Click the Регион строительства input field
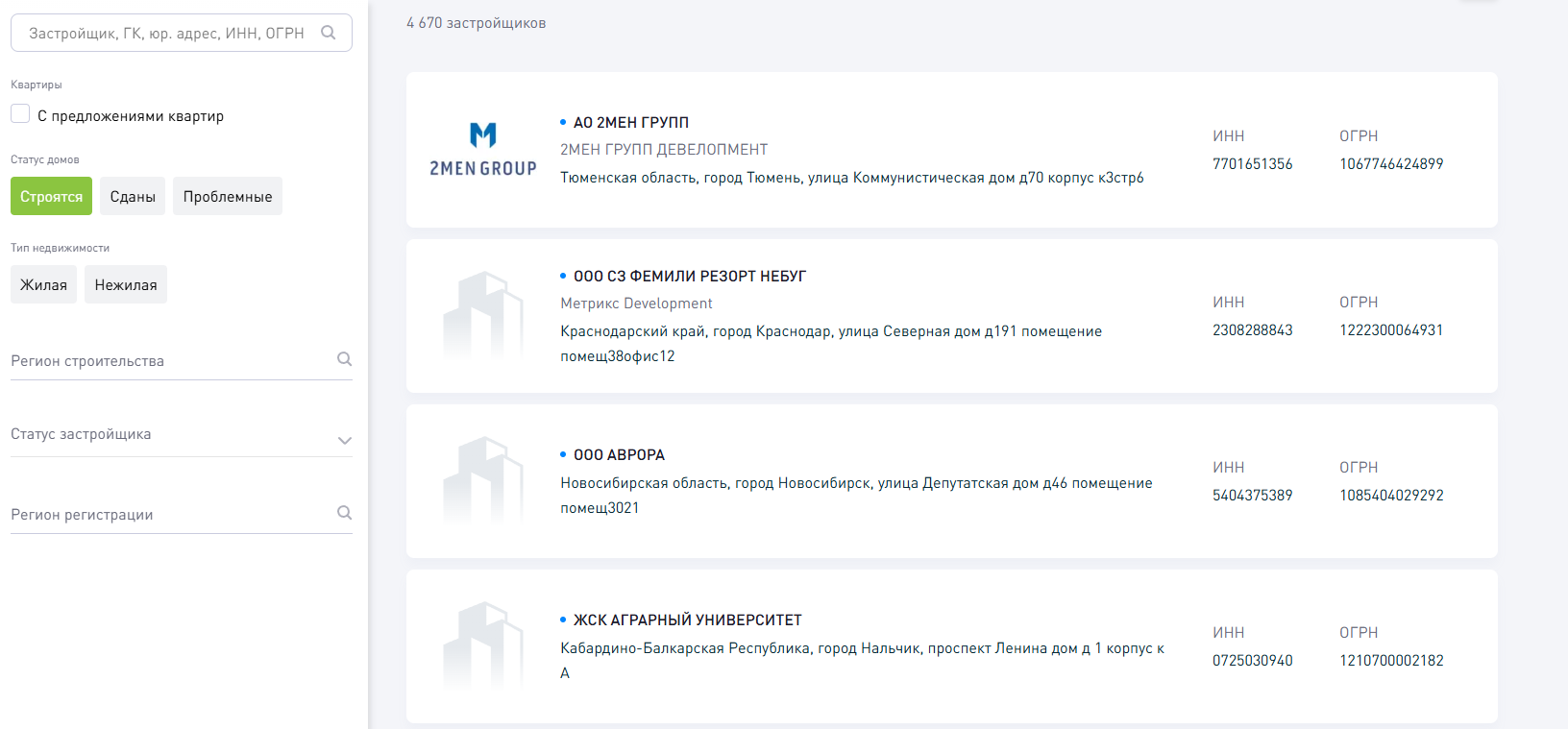This screenshot has width=1568, height=729. [x=182, y=361]
